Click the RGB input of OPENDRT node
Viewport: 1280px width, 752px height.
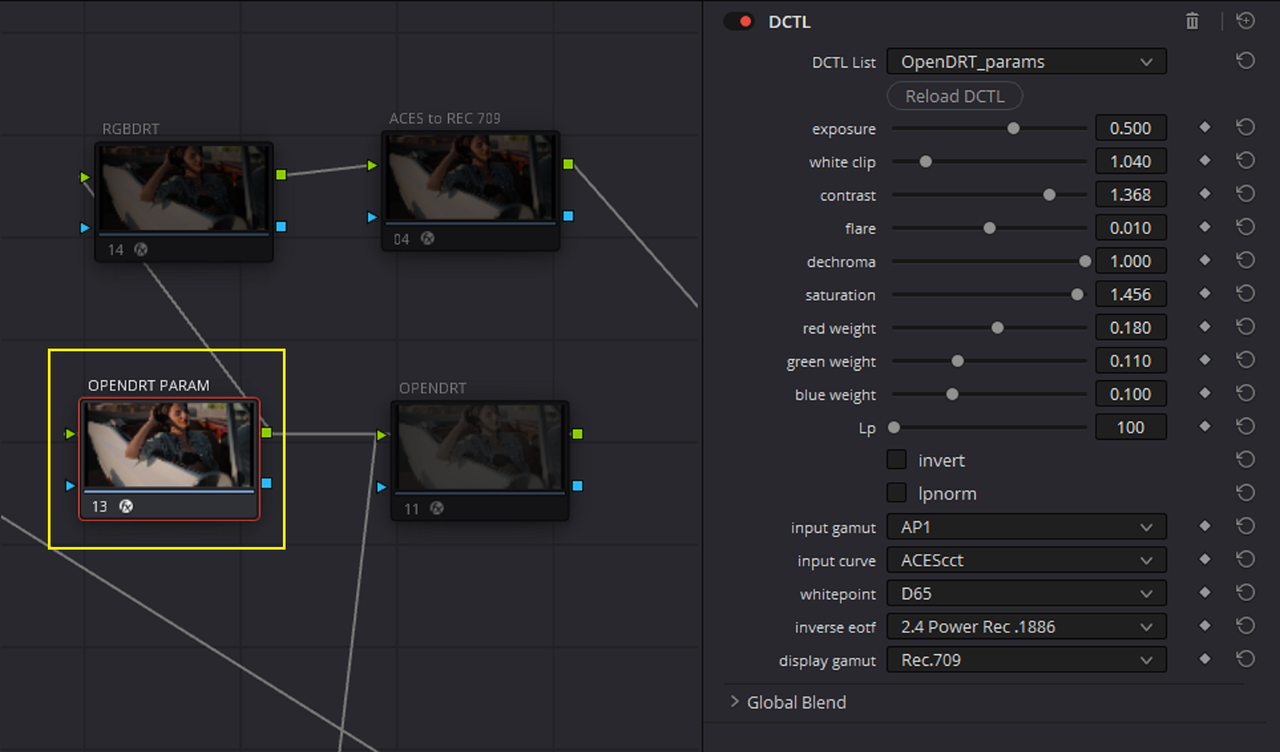pyautogui.click(x=382, y=435)
